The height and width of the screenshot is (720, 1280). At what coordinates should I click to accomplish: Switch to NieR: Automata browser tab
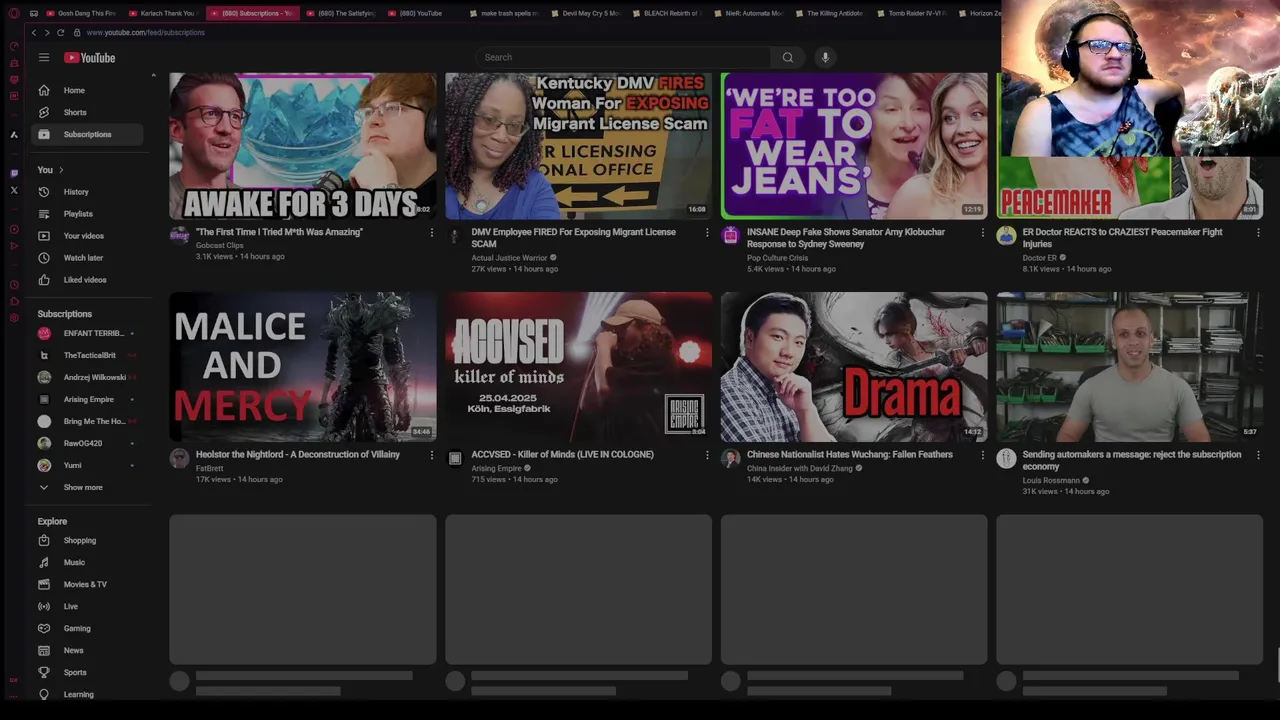click(748, 13)
